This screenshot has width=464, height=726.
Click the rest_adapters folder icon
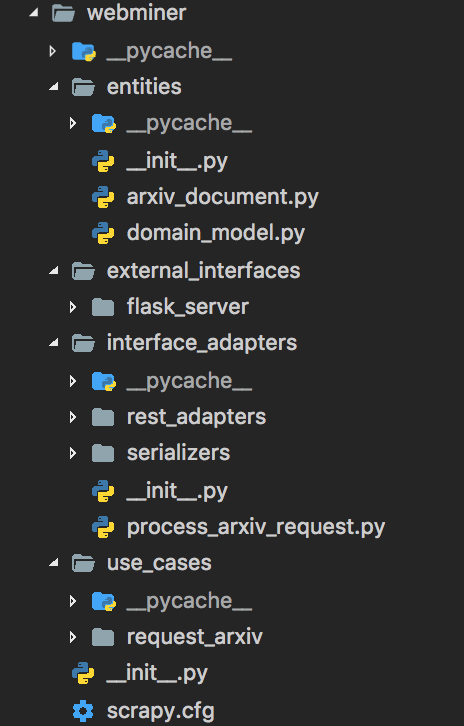(103, 417)
